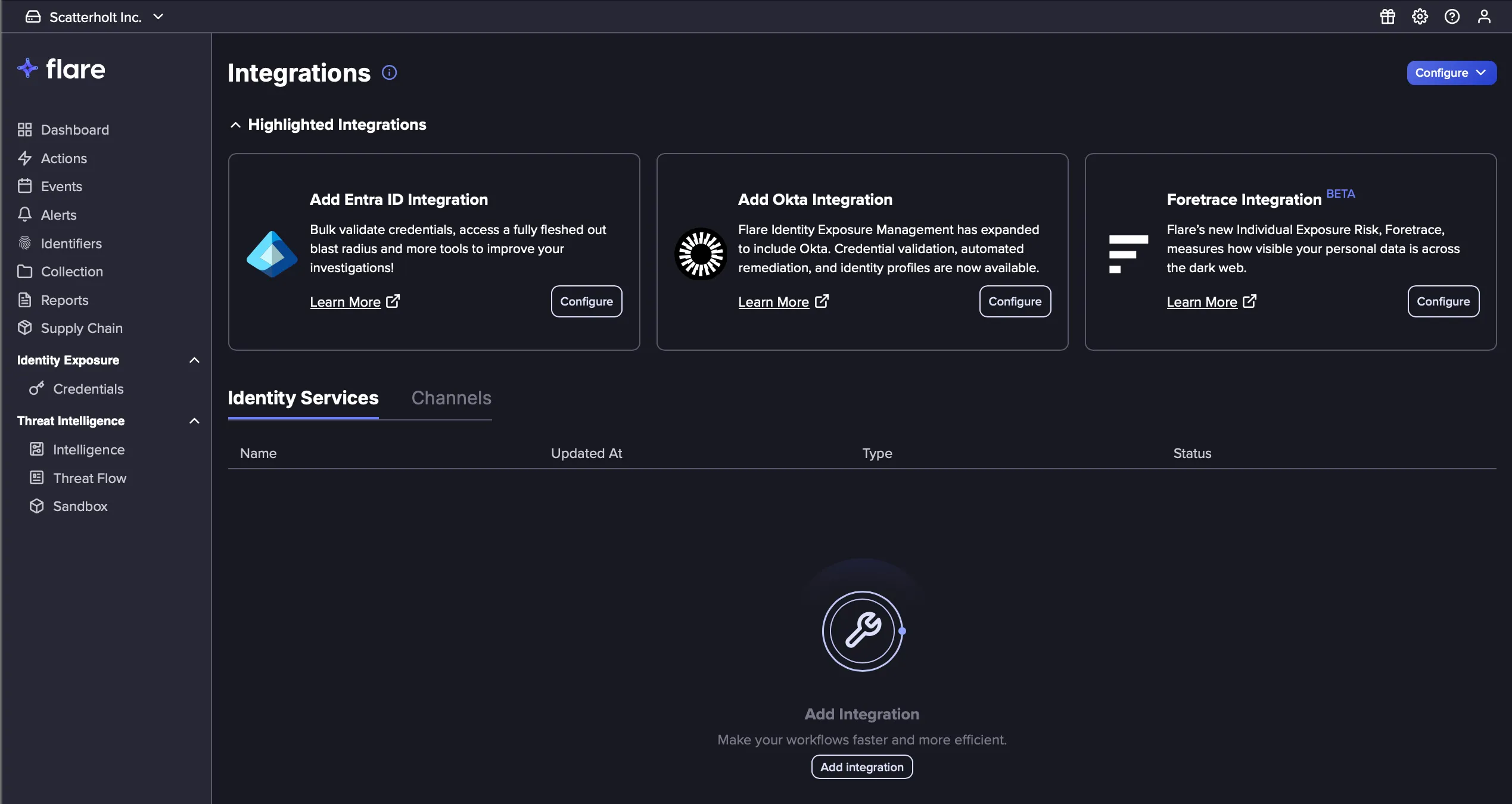Click the Status column header
This screenshot has width=1512, height=804.
1192,453
